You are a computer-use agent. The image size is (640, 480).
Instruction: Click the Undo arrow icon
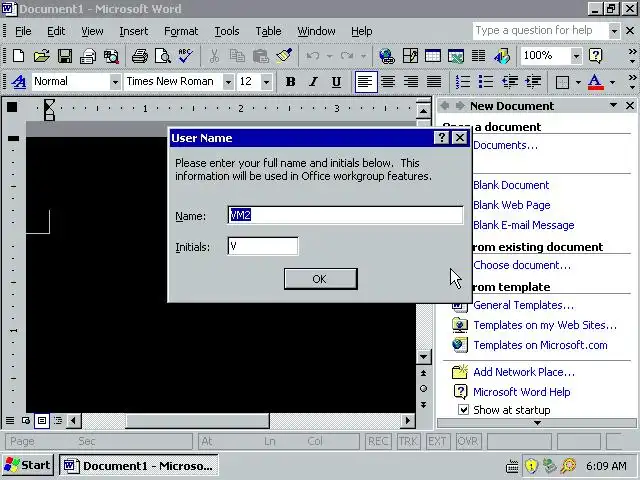click(x=313, y=56)
